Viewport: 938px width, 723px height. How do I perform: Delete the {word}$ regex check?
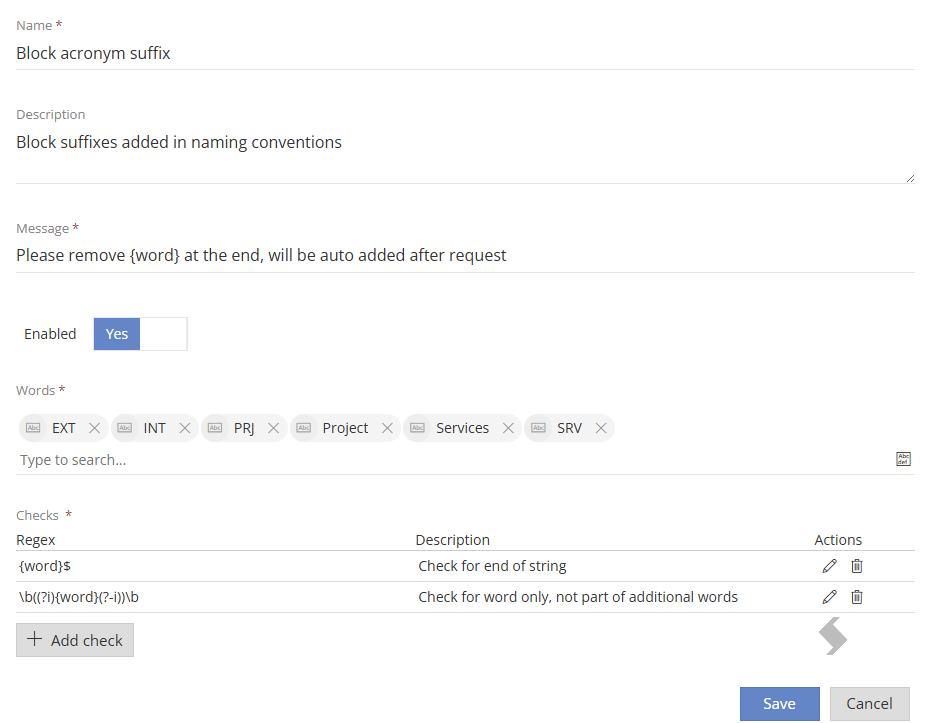(857, 566)
